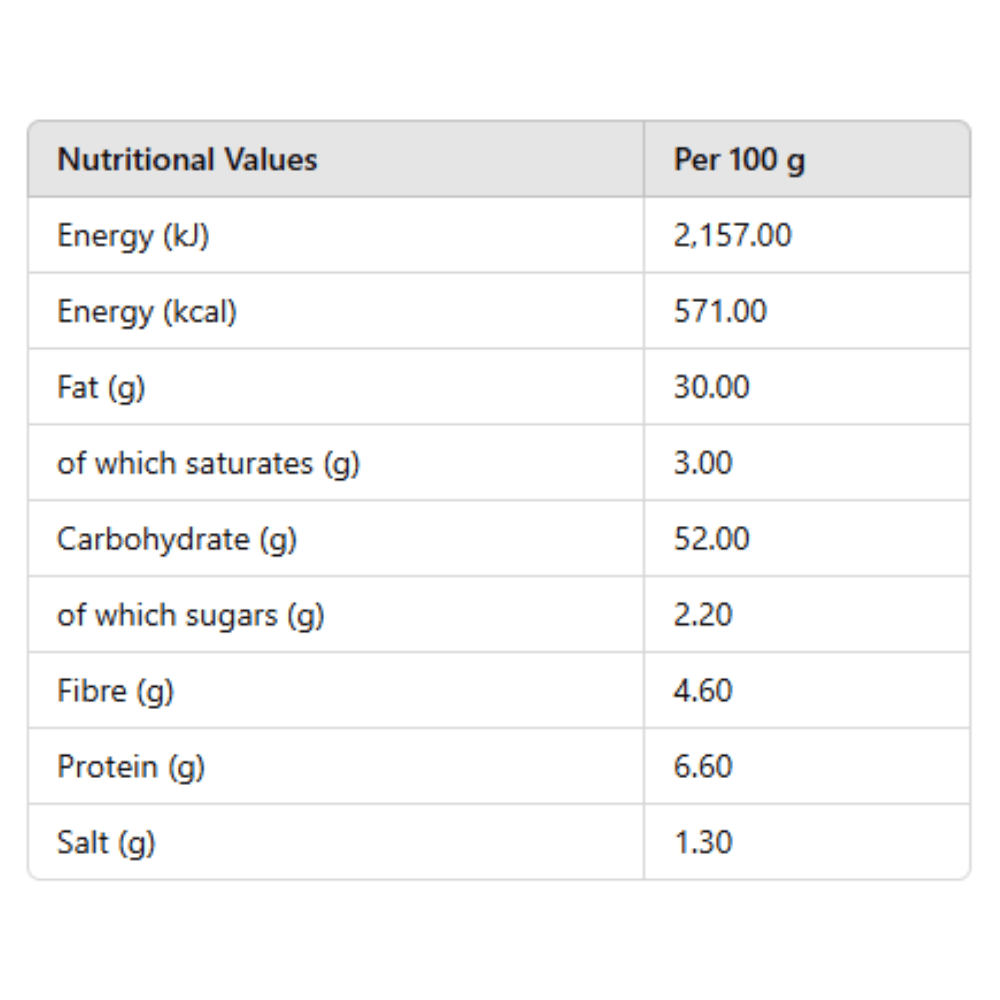Click the 52.00 carbohydrate value
Viewport: 1000px width, 1000px height.
pos(711,539)
